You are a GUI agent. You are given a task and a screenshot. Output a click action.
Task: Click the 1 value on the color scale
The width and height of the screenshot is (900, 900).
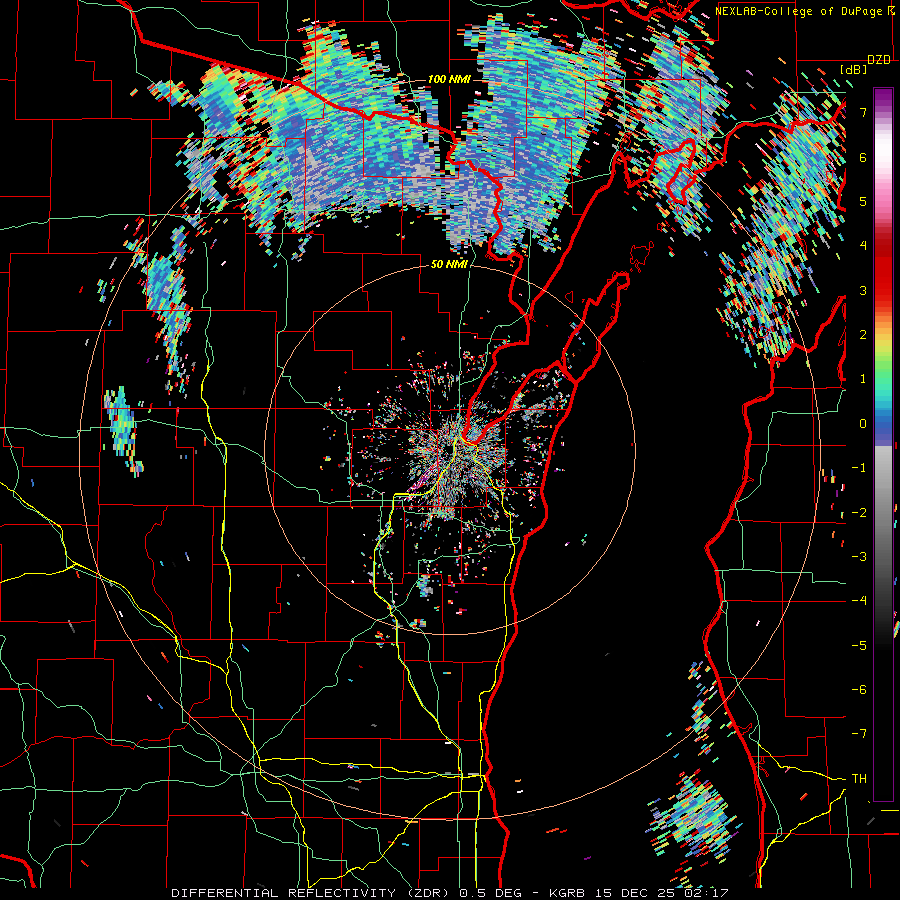[863, 379]
